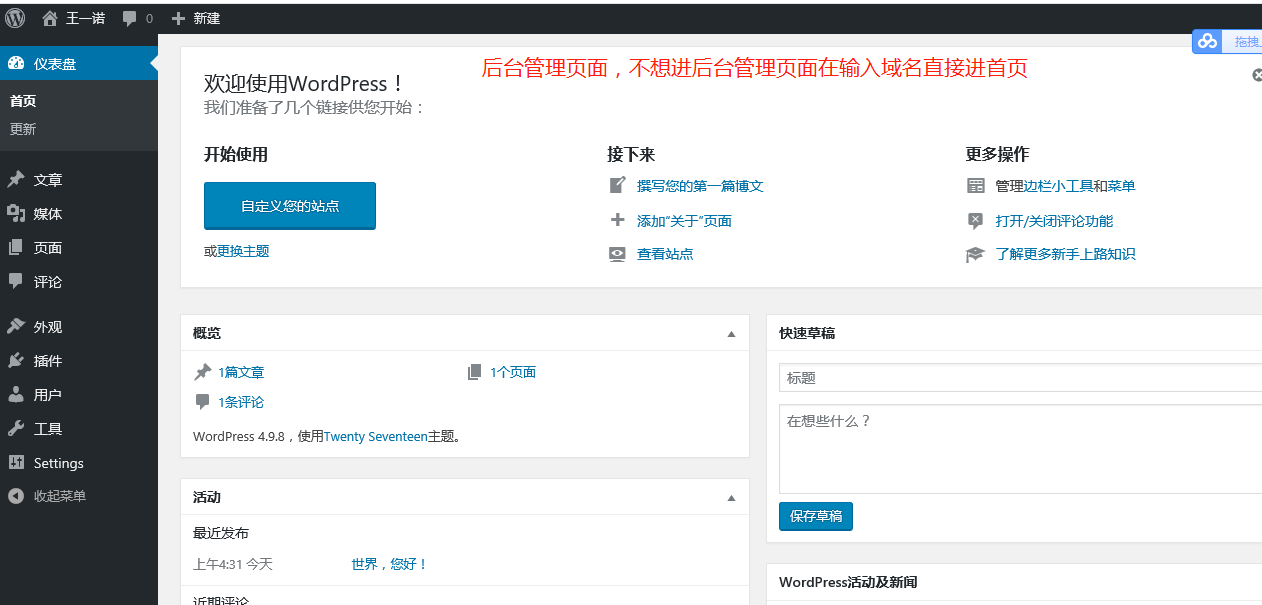Open the 撰写您的第一篇博文 link

tap(700, 186)
